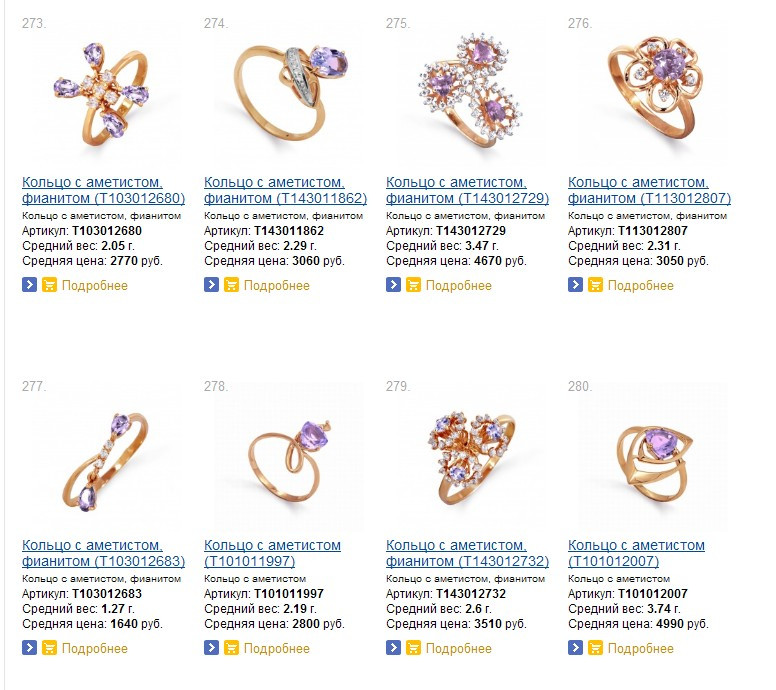Viewport: 776px width, 690px height.
Task: Select thumbnail of ring number 273
Action: tap(102, 93)
